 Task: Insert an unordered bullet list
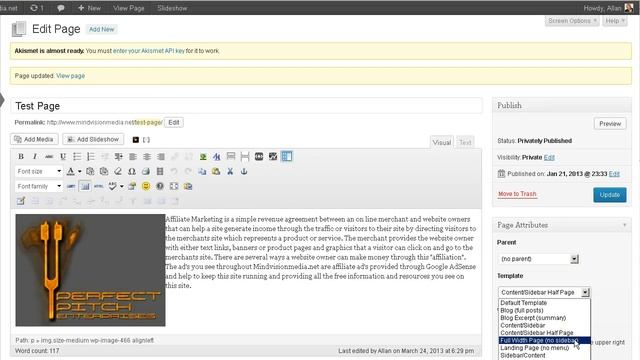(77, 157)
